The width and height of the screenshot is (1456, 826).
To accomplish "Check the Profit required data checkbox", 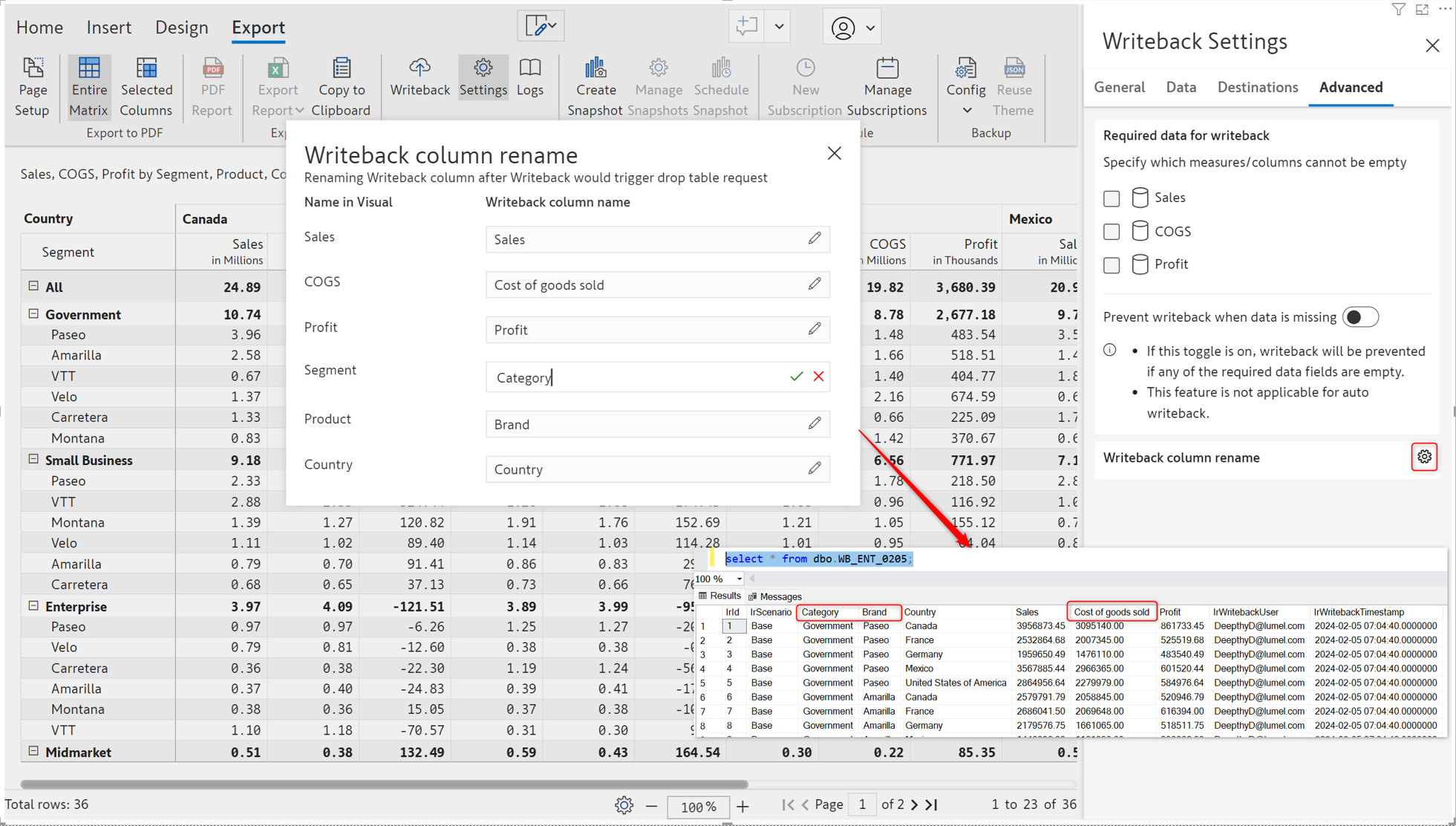I will pos(1111,265).
